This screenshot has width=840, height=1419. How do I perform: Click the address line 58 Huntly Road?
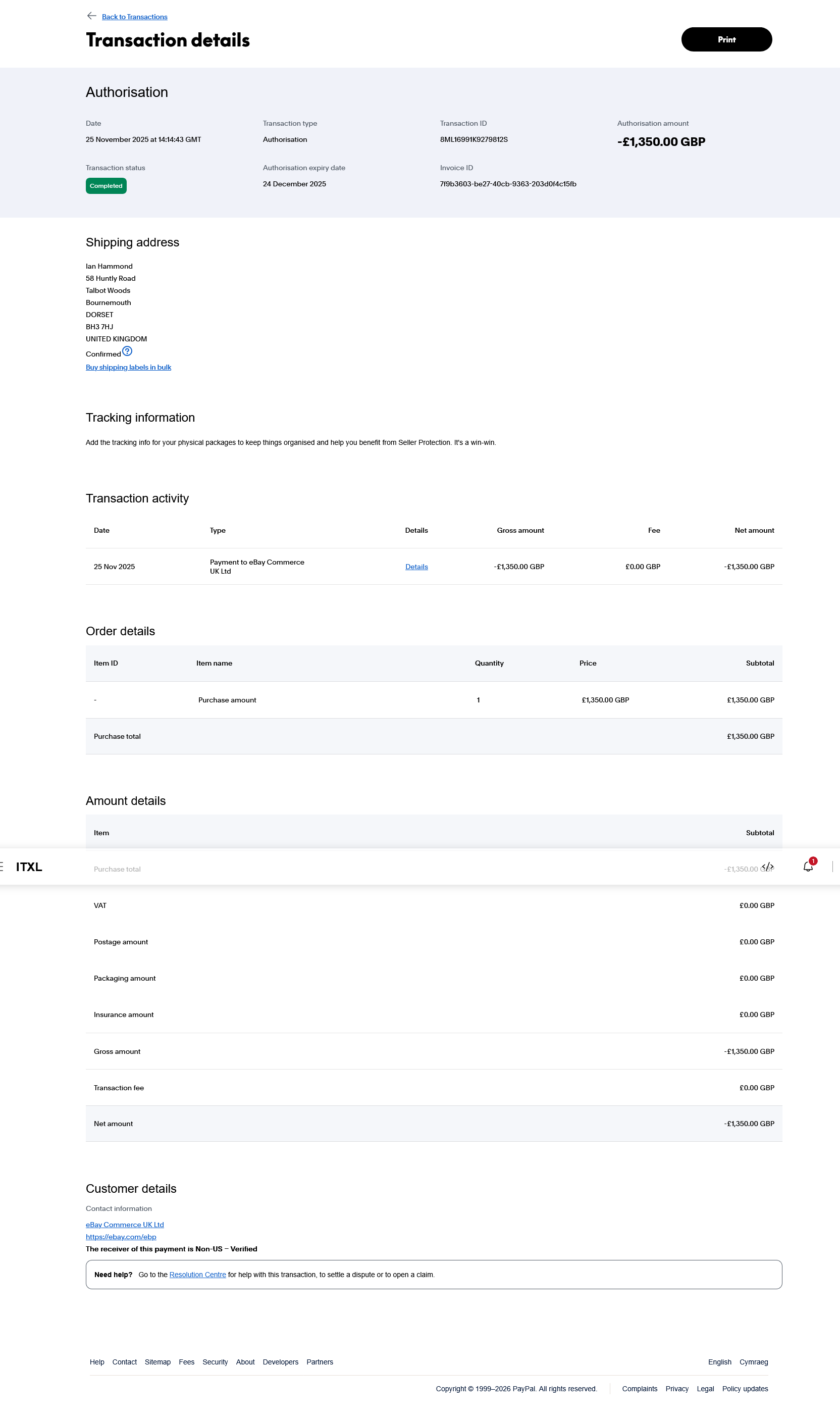click(111, 279)
